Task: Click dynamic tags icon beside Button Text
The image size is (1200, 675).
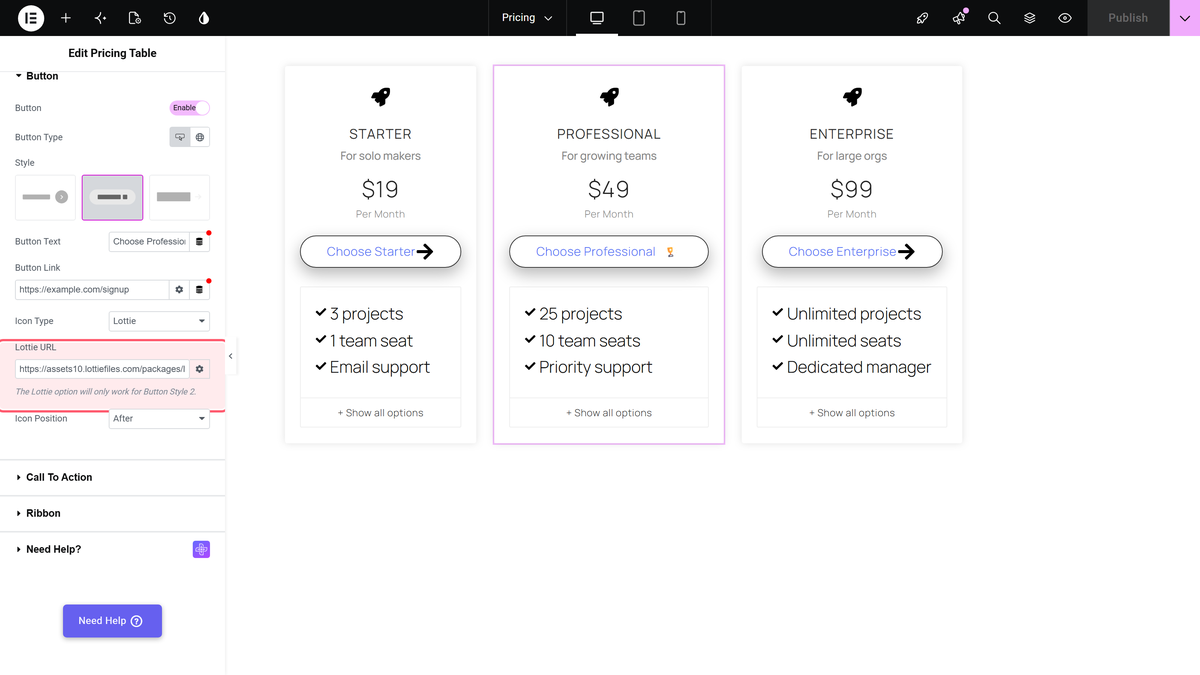Action: [x=199, y=241]
